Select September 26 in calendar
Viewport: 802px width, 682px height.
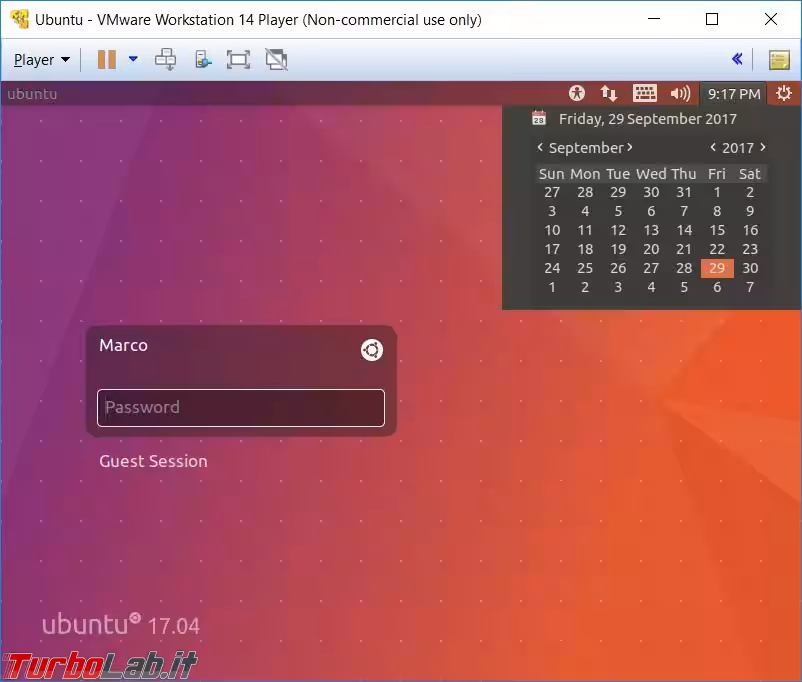pyautogui.click(x=618, y=268)
